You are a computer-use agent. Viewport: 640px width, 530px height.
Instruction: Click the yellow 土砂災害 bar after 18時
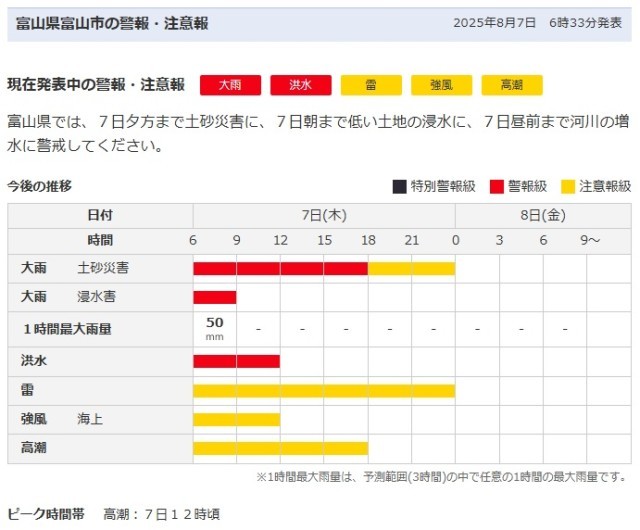pyautogui.click(x=411, y=268)
